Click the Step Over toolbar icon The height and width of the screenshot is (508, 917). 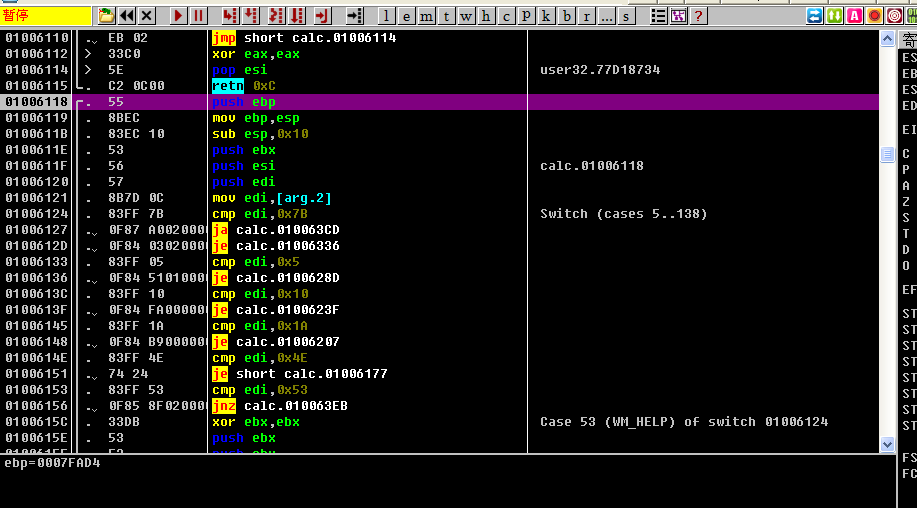click(251, 16)
